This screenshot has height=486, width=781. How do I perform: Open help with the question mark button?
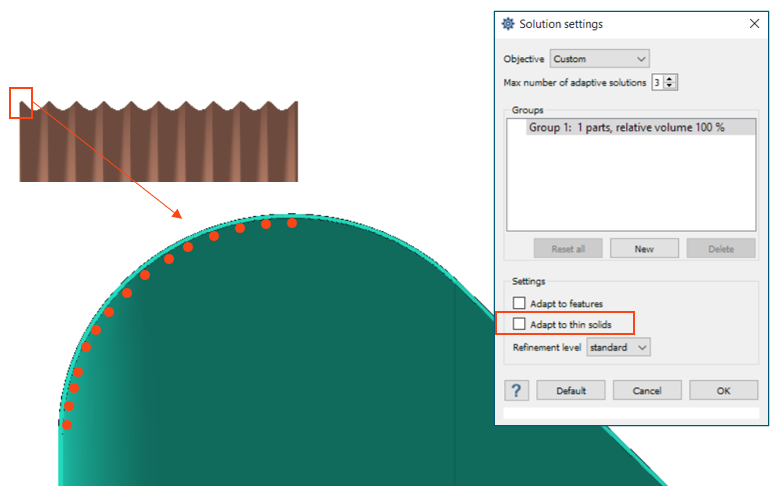coord(517,390)
